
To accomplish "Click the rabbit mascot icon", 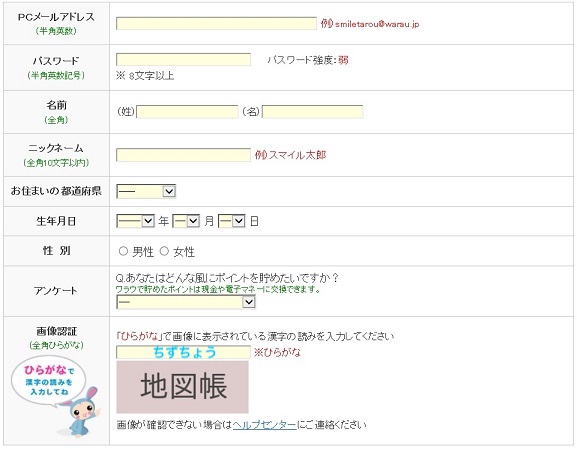I will tap(82, 412).
